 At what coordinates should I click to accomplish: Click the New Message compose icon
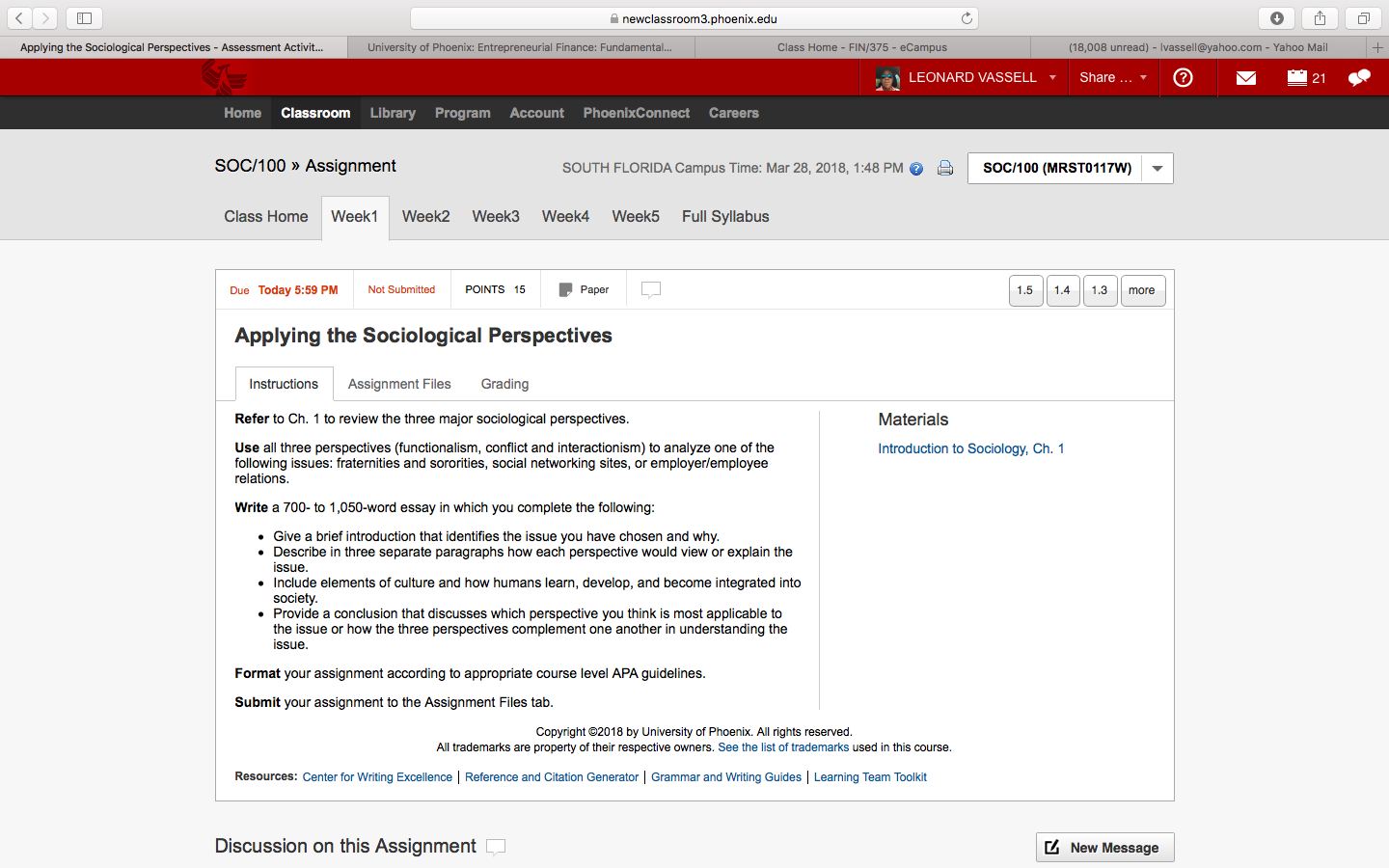tap(1052, 848)
